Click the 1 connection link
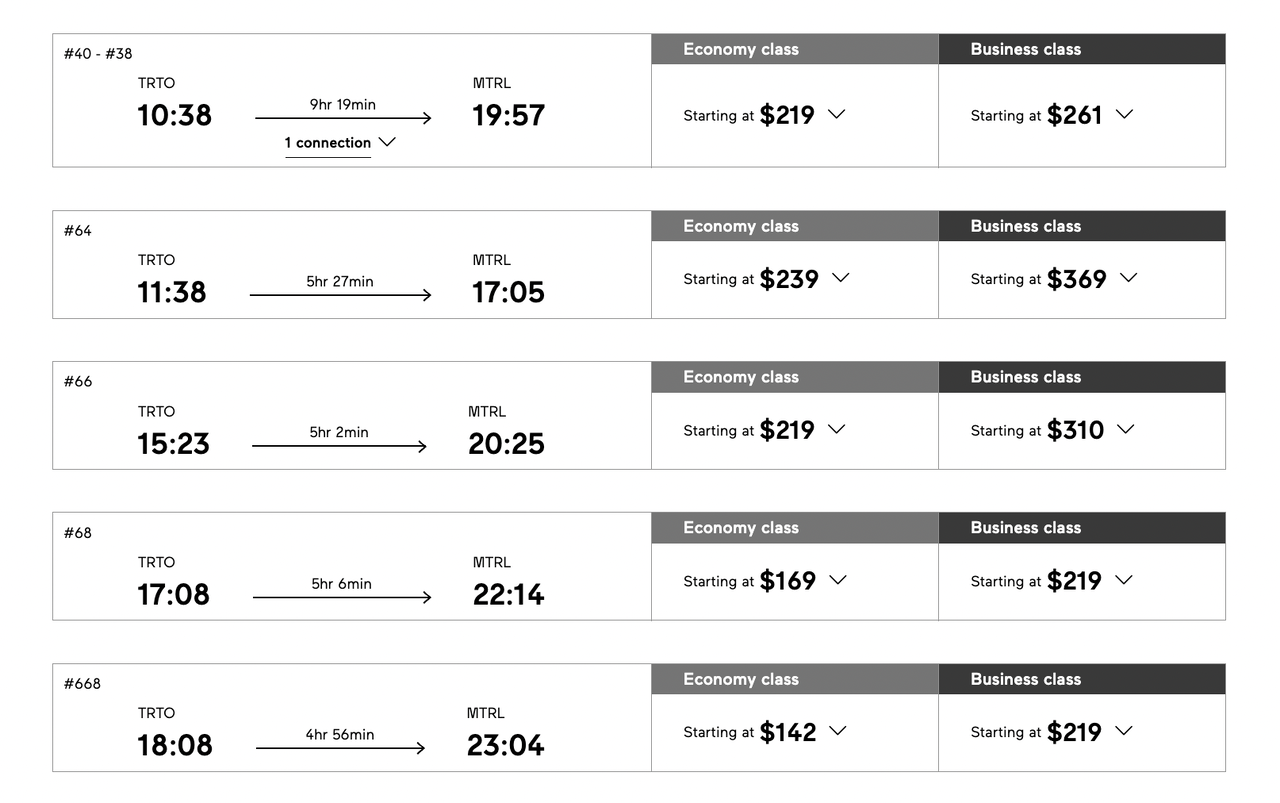 pyautogui.click(x=328, y=143)
